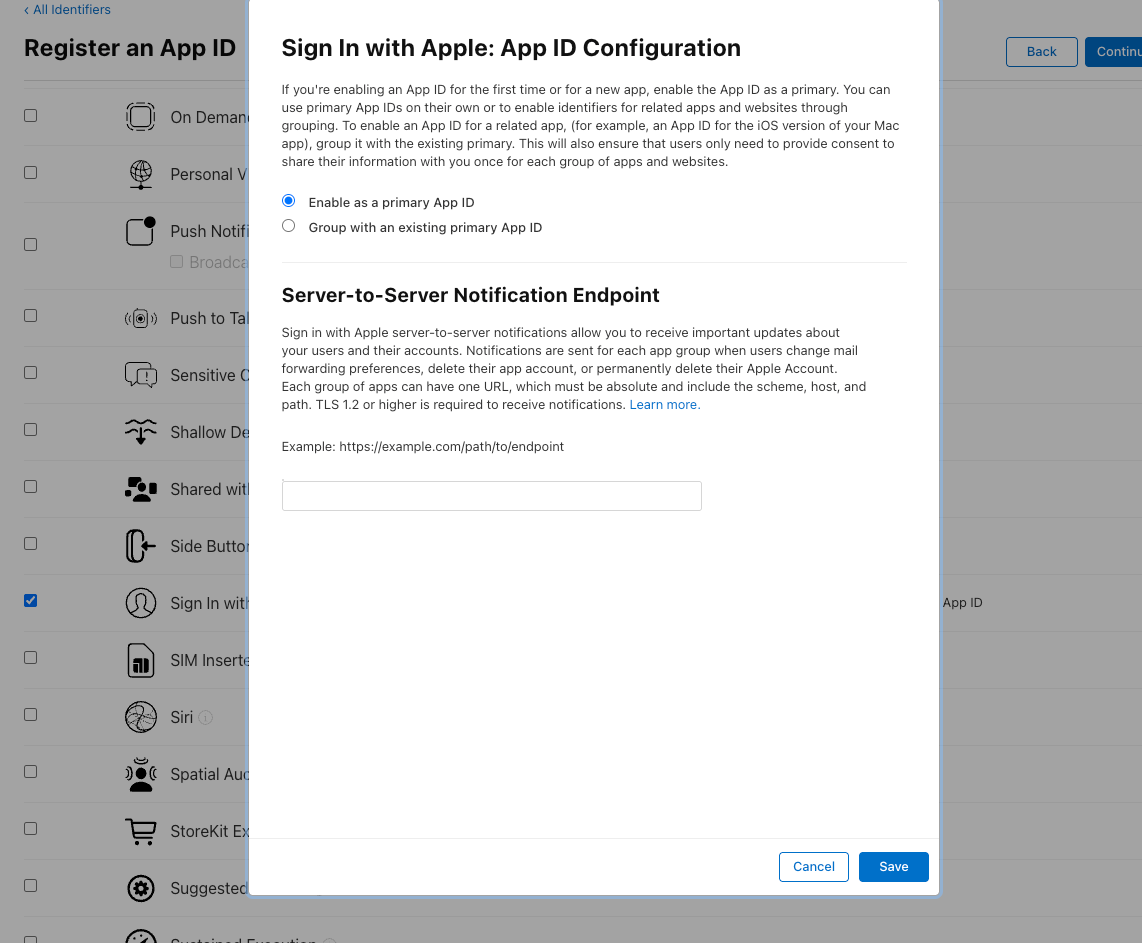The height and width of the screenshot is (943, 1142).
Task: Click the Push Notifications badge icon
Action: pos(141,231)
